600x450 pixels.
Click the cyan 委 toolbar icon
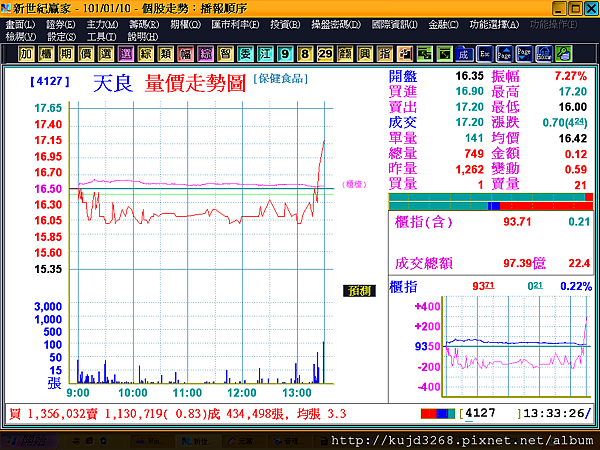[245, 54]
